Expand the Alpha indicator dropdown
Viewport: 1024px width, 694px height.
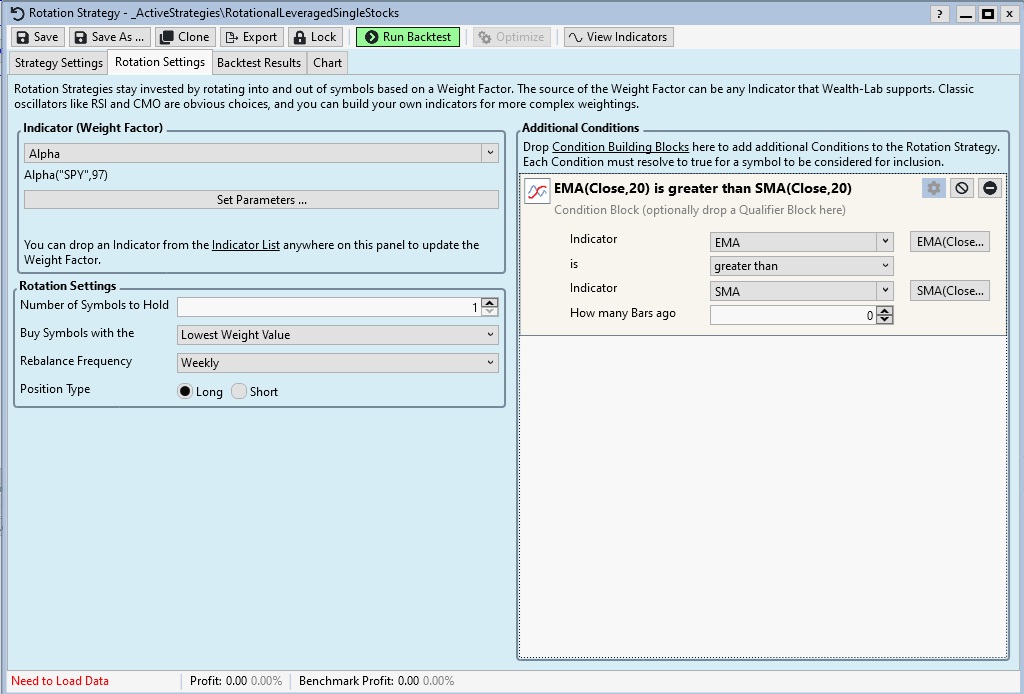click(x=489, y=154)
